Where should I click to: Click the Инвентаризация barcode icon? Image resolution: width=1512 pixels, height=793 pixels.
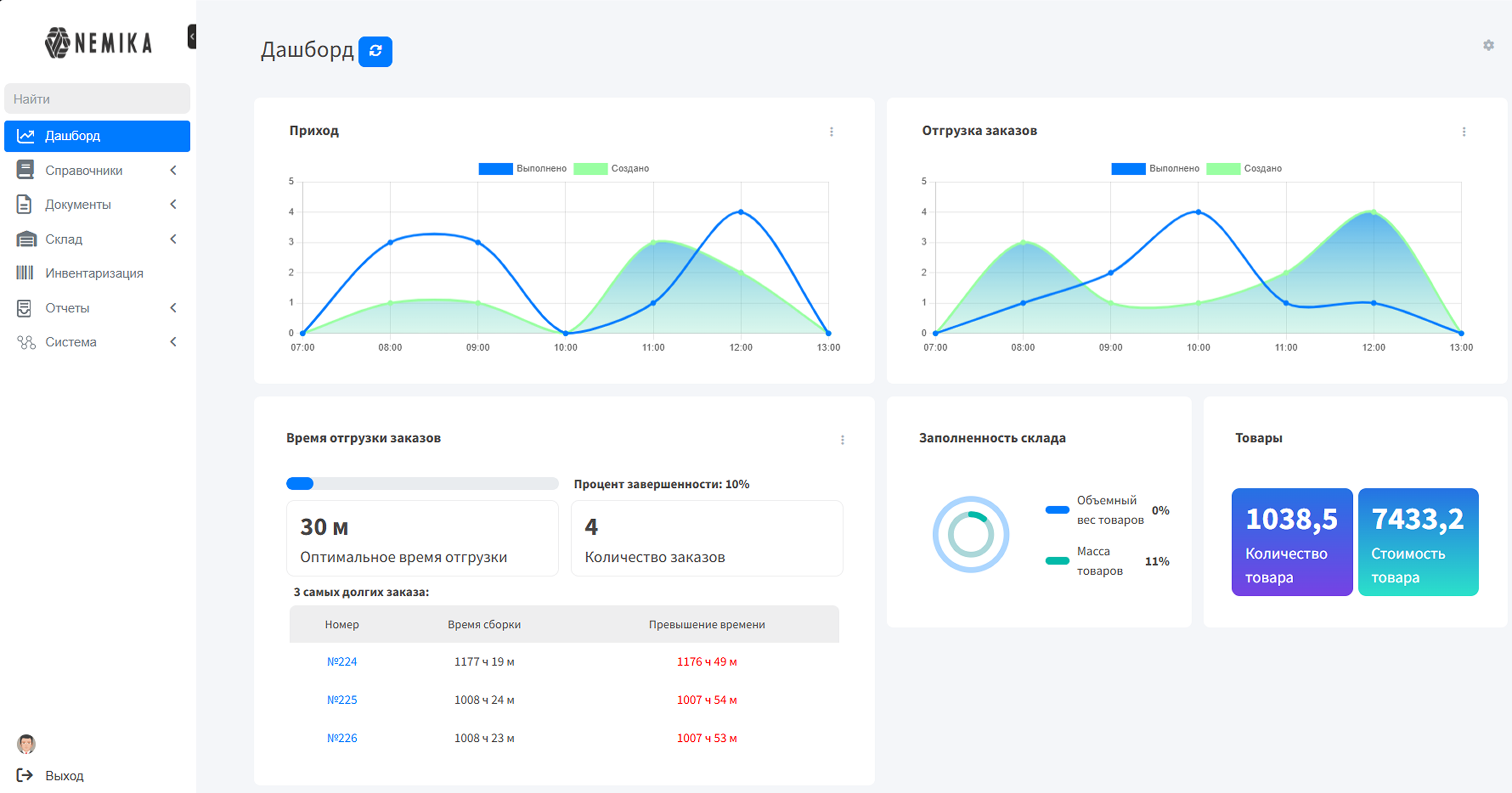click(x=25, y=273)
